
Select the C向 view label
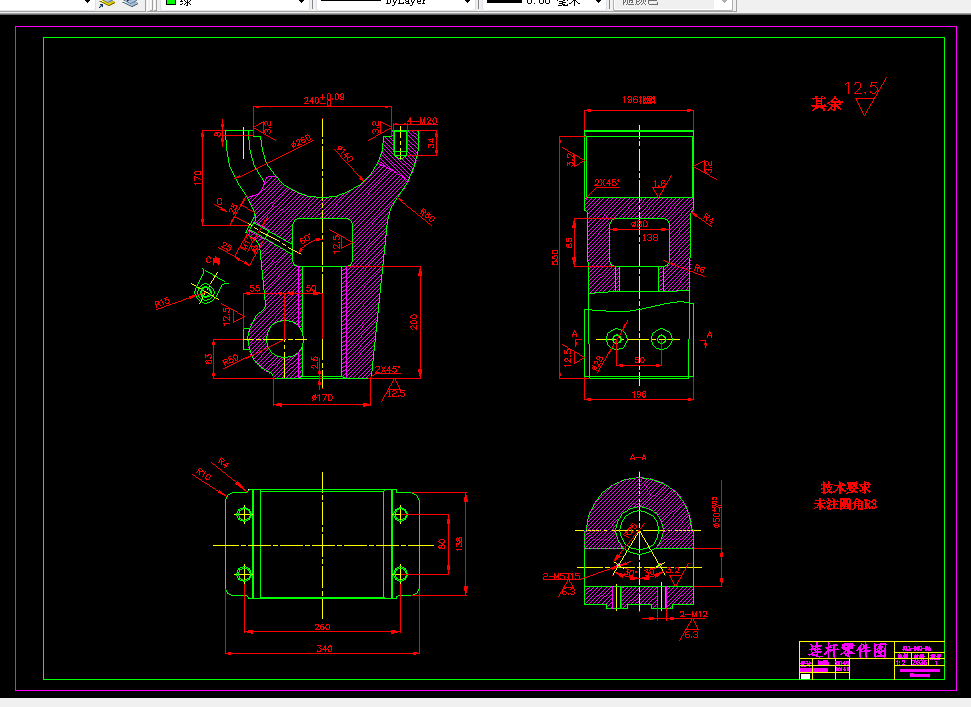(212, 260)
